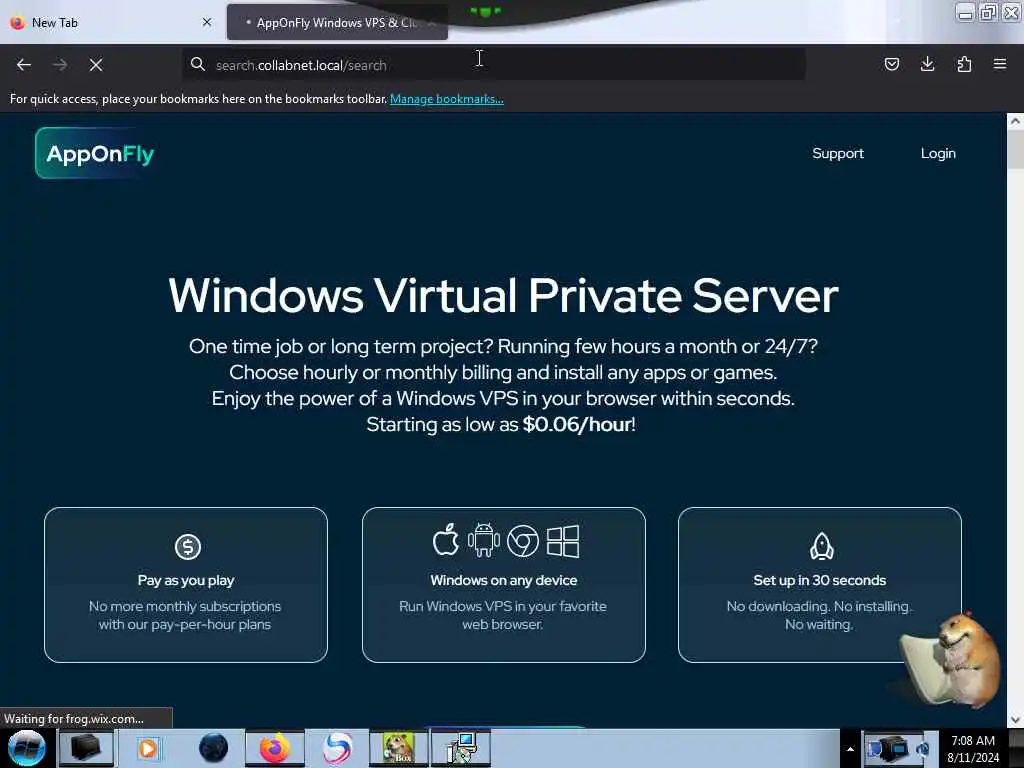Click the taskbar clock showing 7:08 AM

tap(973, 748)
